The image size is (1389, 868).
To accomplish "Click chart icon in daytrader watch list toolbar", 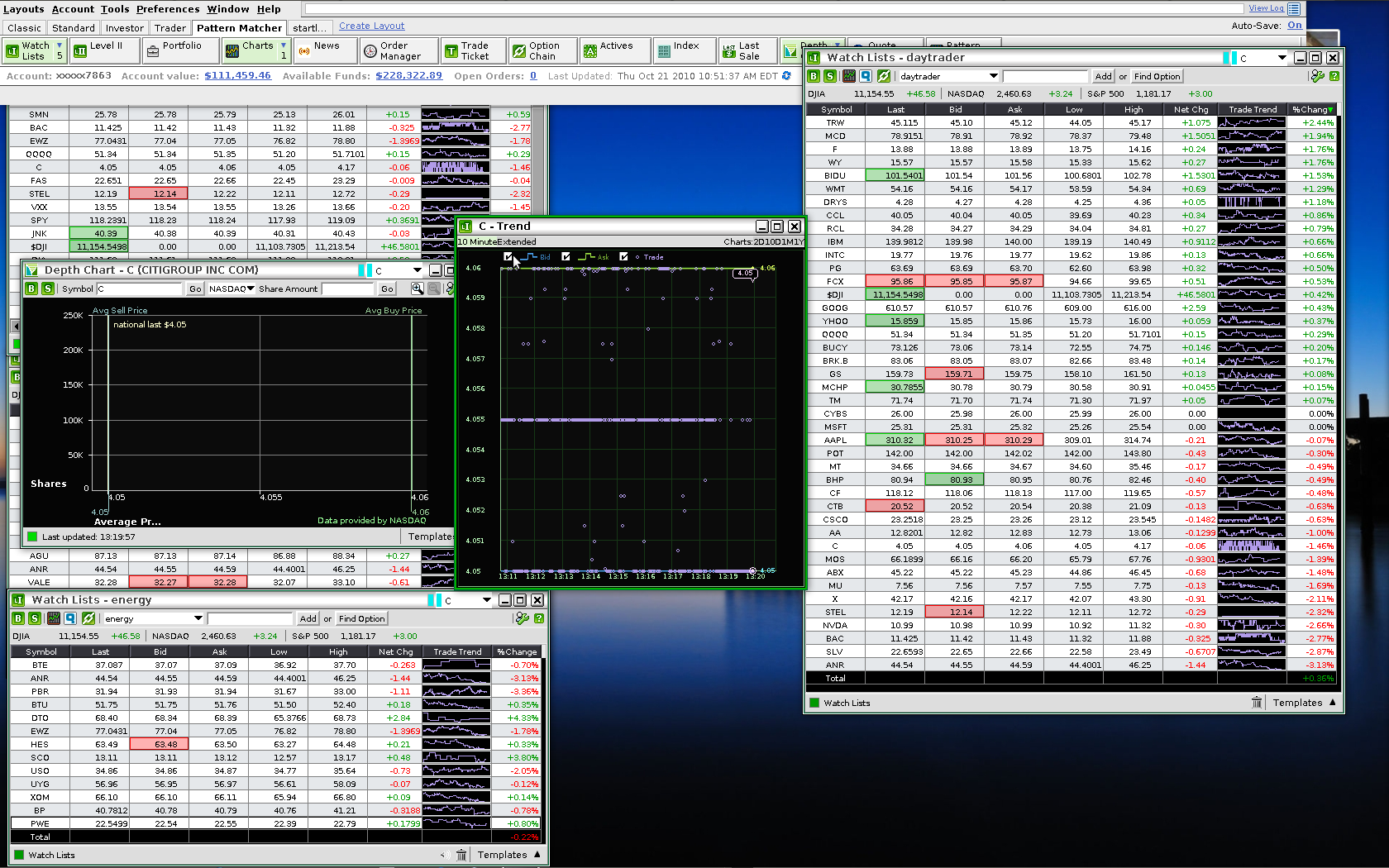I will pyautogui.click(x=849, y=76).
